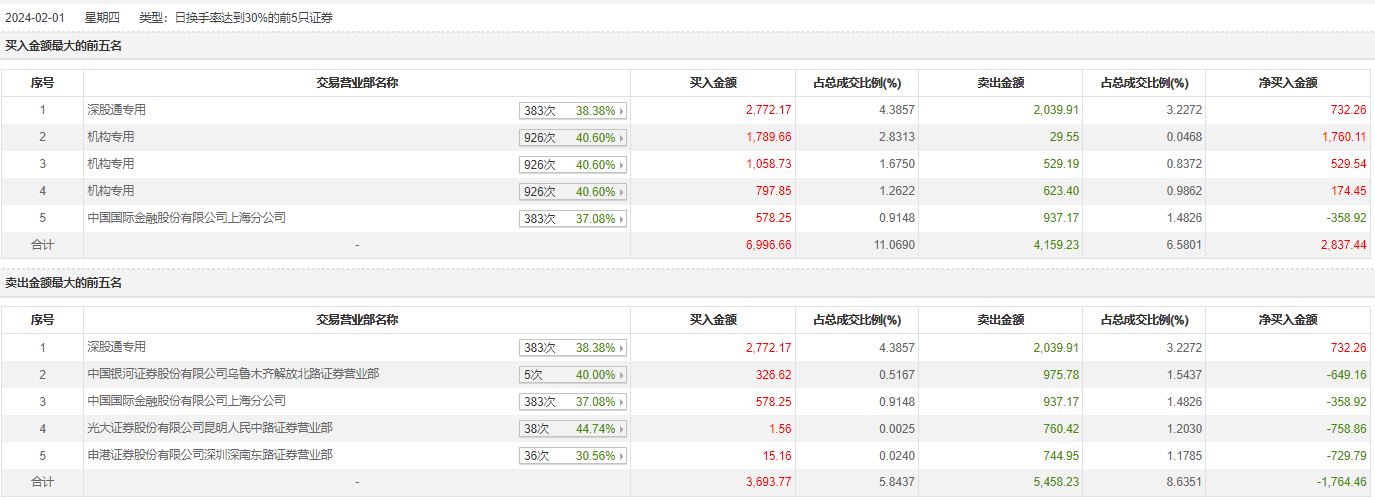
Task: Expand the 5次 40.00% badge arrow
Action: (x=622, y=375)
